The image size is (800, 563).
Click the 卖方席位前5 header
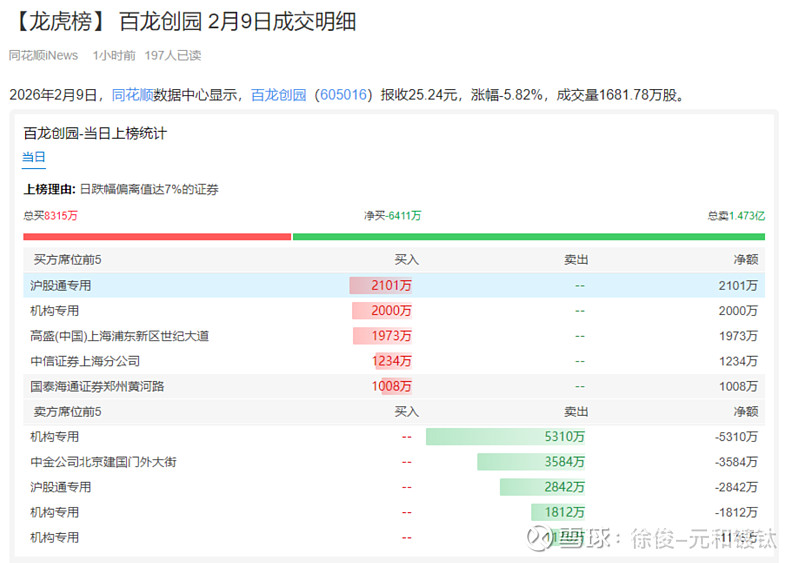click(67, 411)
